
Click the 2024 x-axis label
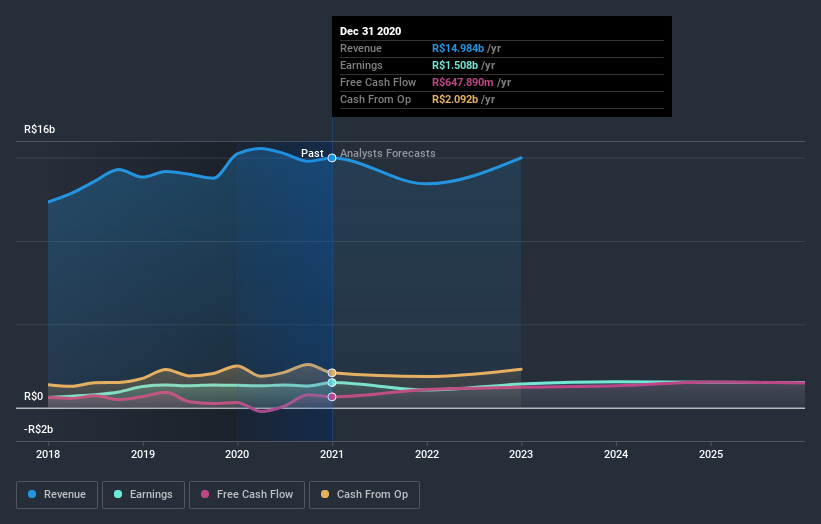point(616,454)
